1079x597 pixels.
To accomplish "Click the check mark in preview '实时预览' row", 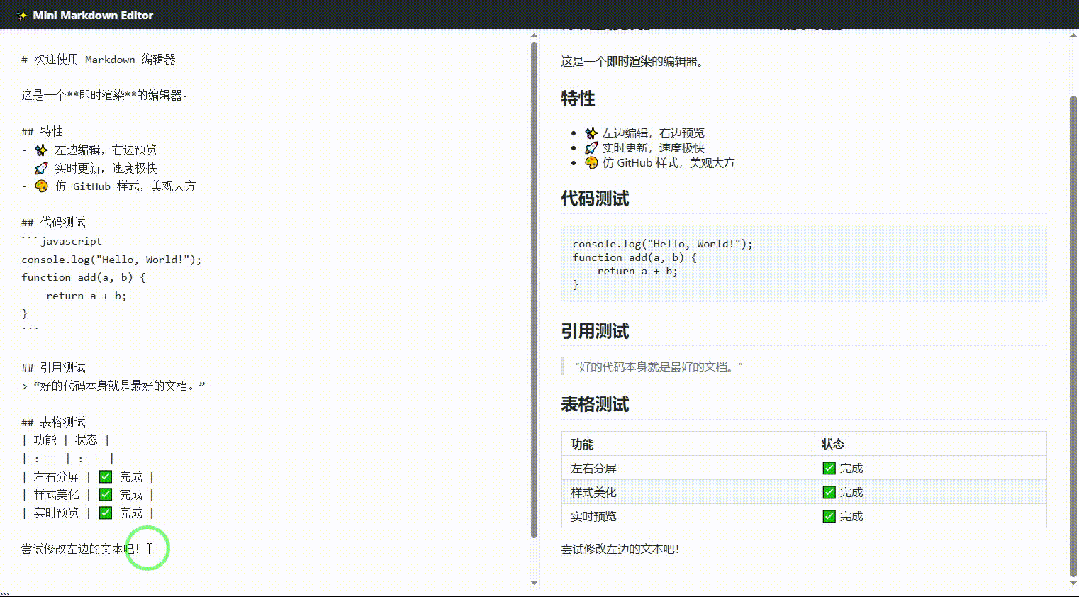I will (x=829, y=517).
